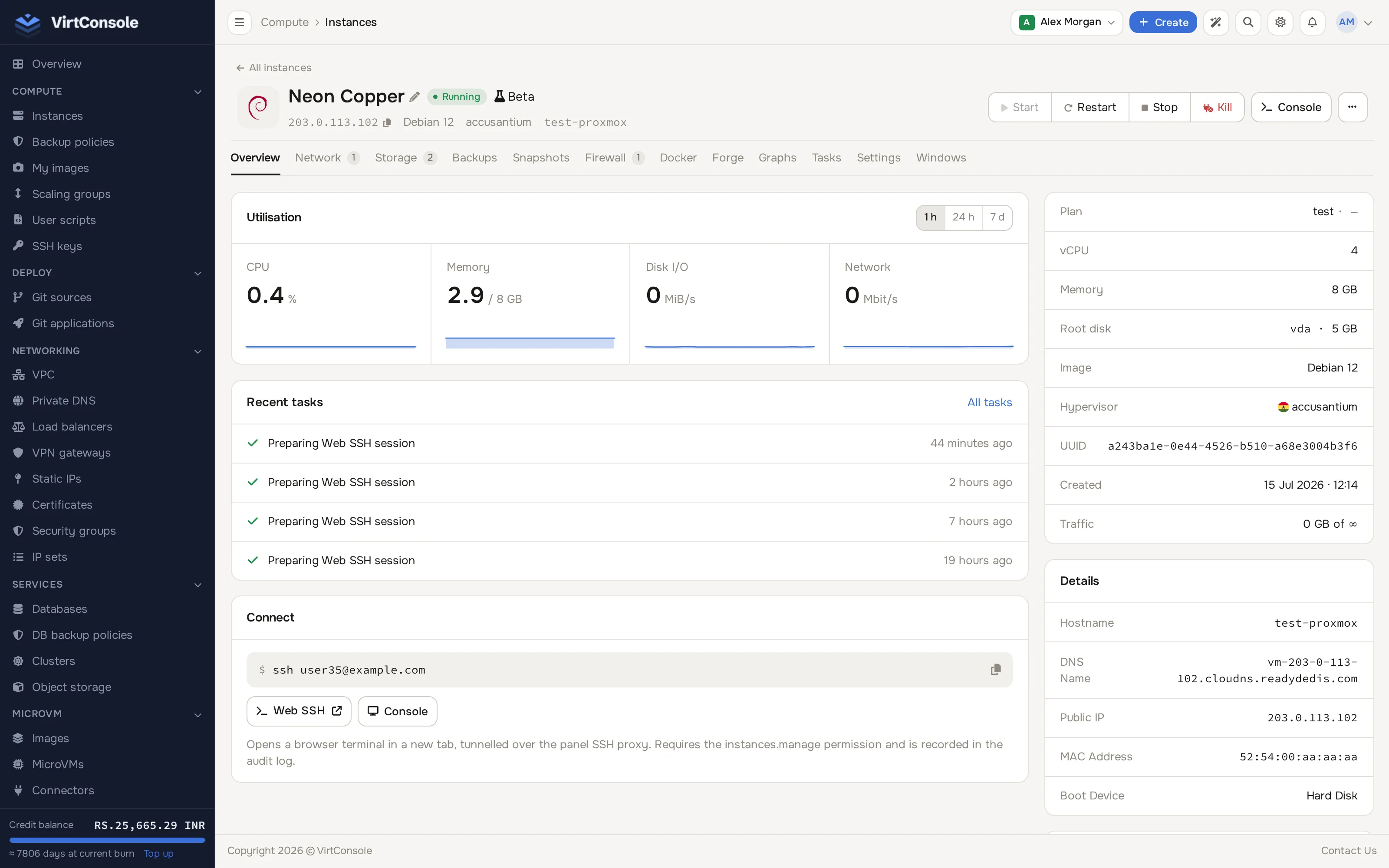Open Scaling groups in sidebar
Screen dimensions: 1389x868
click(x=71, y=194)
